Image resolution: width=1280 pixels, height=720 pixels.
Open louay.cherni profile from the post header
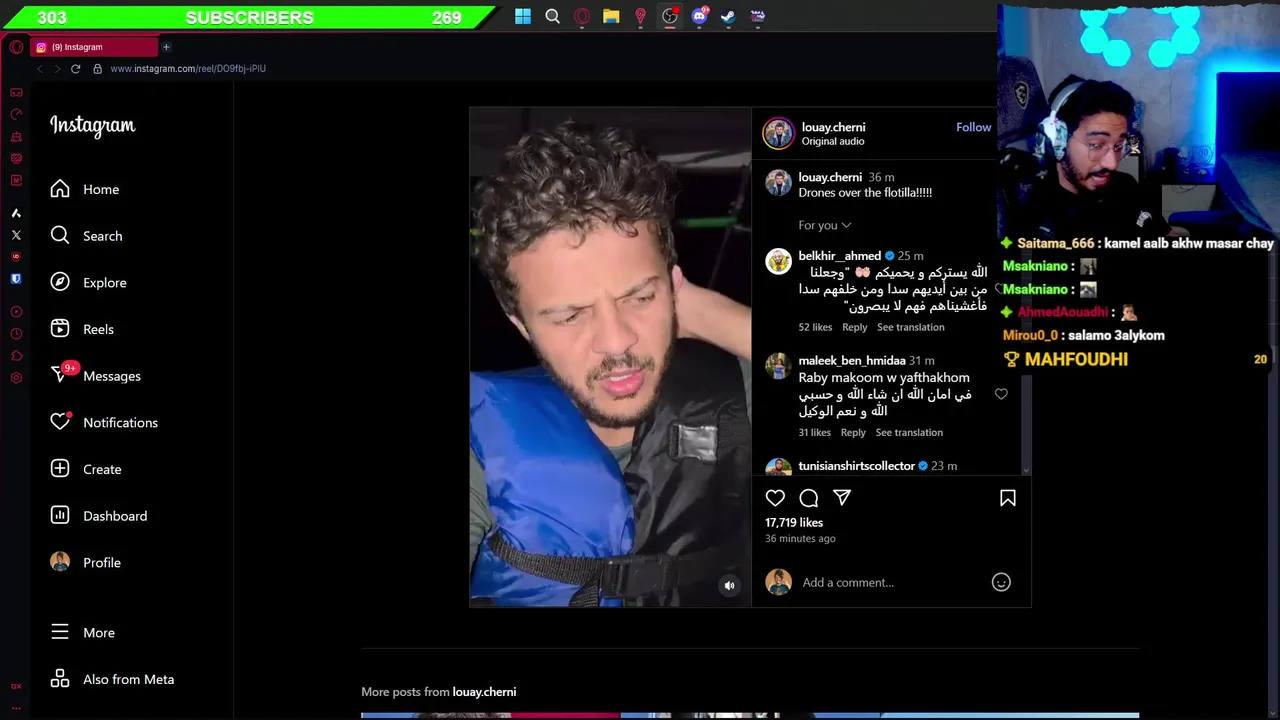coord(833,127)
